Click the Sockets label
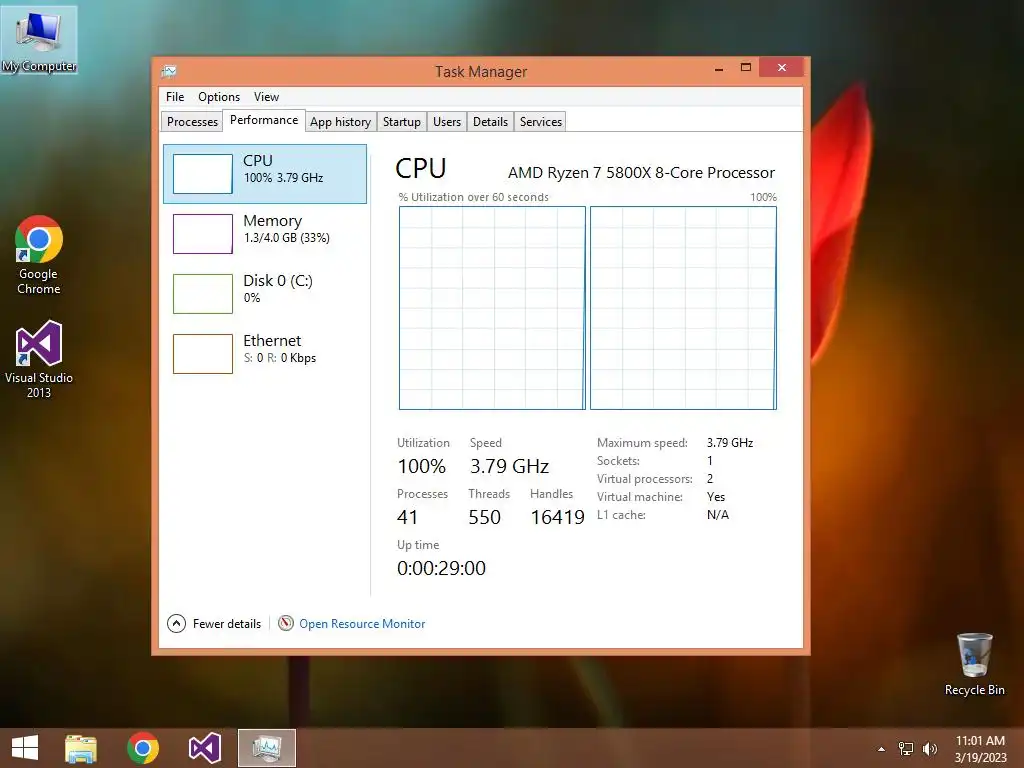The image size is (1024, 768). 618,461
